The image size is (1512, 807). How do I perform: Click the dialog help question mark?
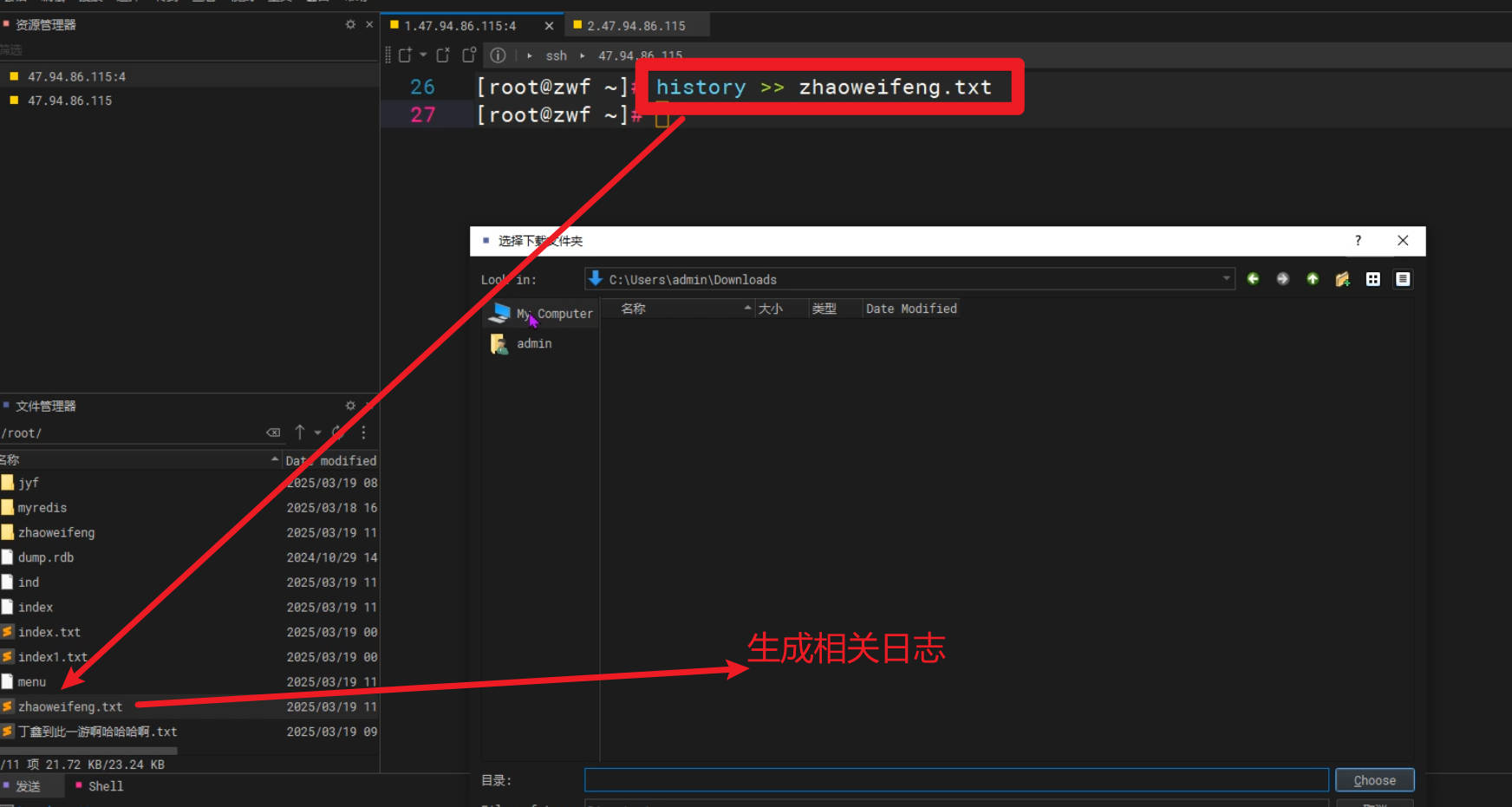point(1359,240)
